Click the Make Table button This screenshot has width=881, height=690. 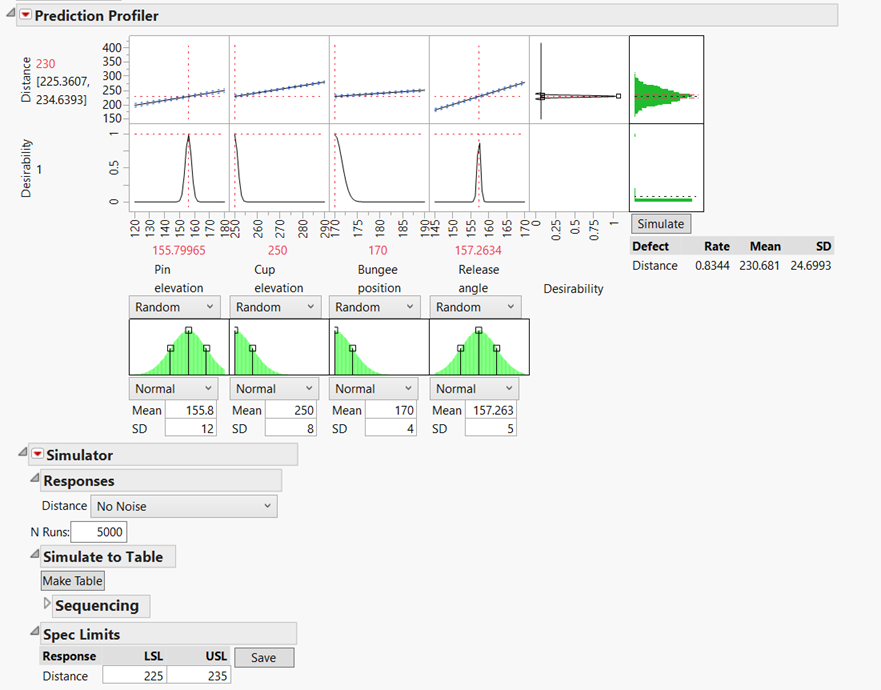tap(72, 580)
